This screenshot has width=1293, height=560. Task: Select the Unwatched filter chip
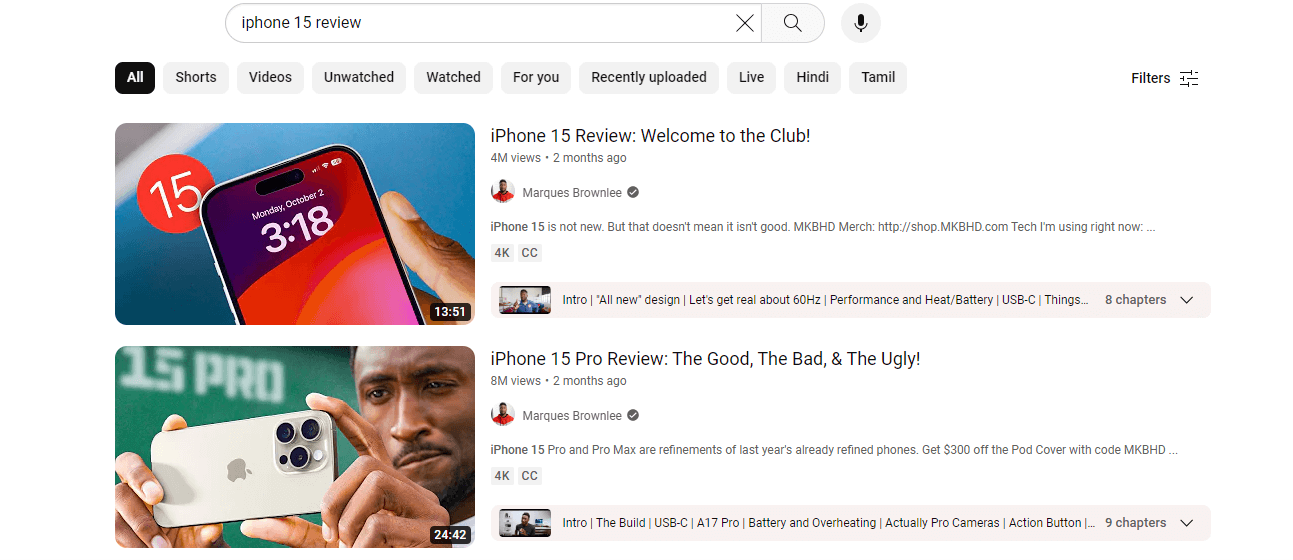point(359,77)
